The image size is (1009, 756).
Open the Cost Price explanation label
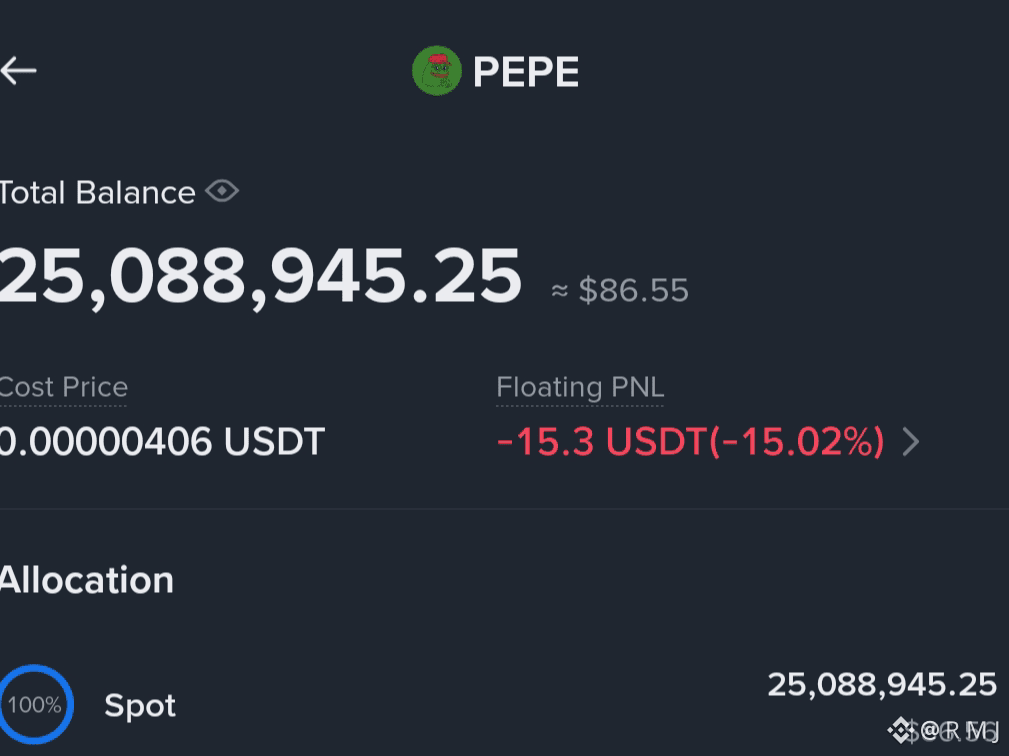point(63,387)
